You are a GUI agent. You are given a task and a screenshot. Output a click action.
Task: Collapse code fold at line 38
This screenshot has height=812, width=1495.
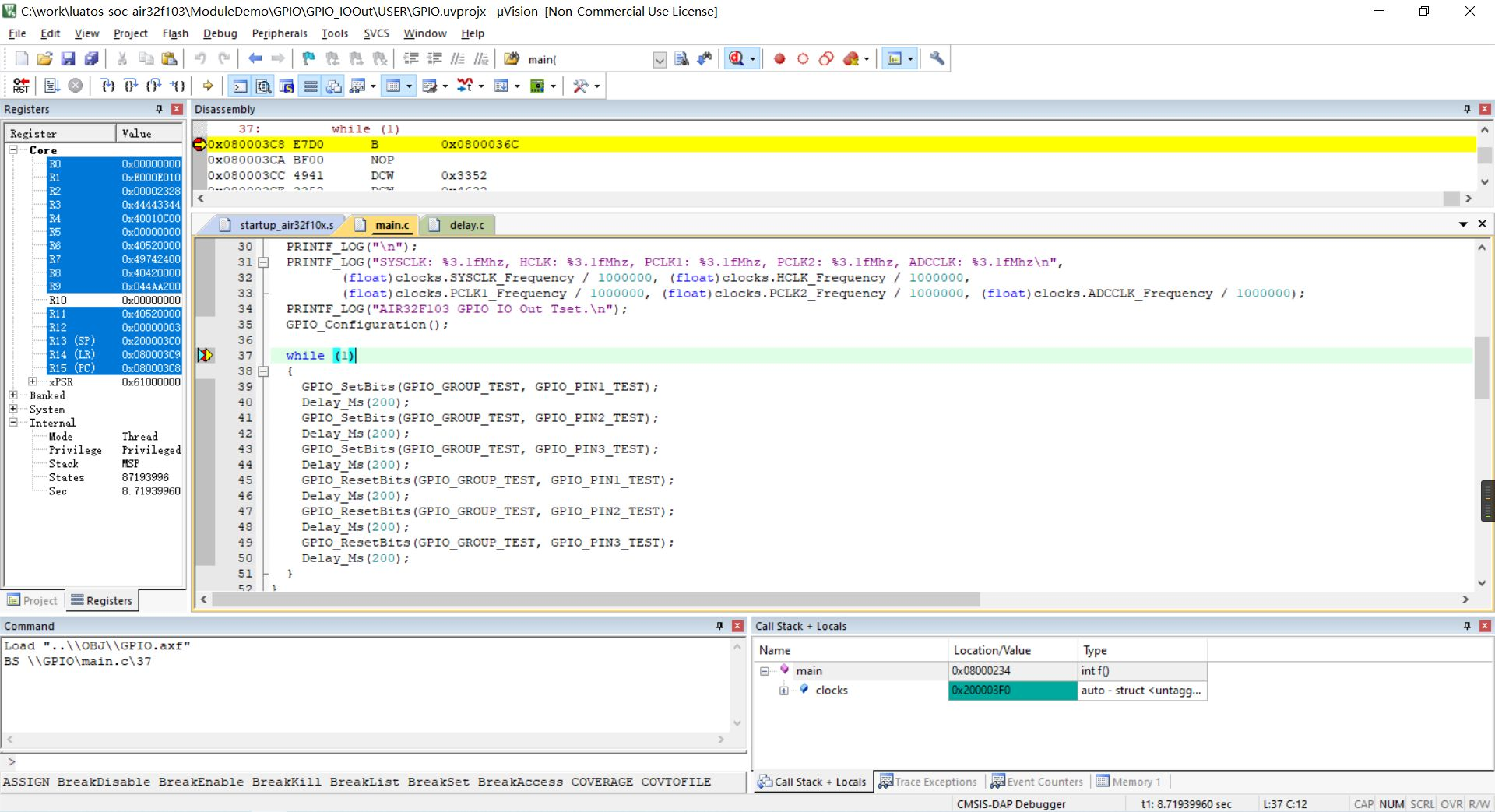pos(264,371)
